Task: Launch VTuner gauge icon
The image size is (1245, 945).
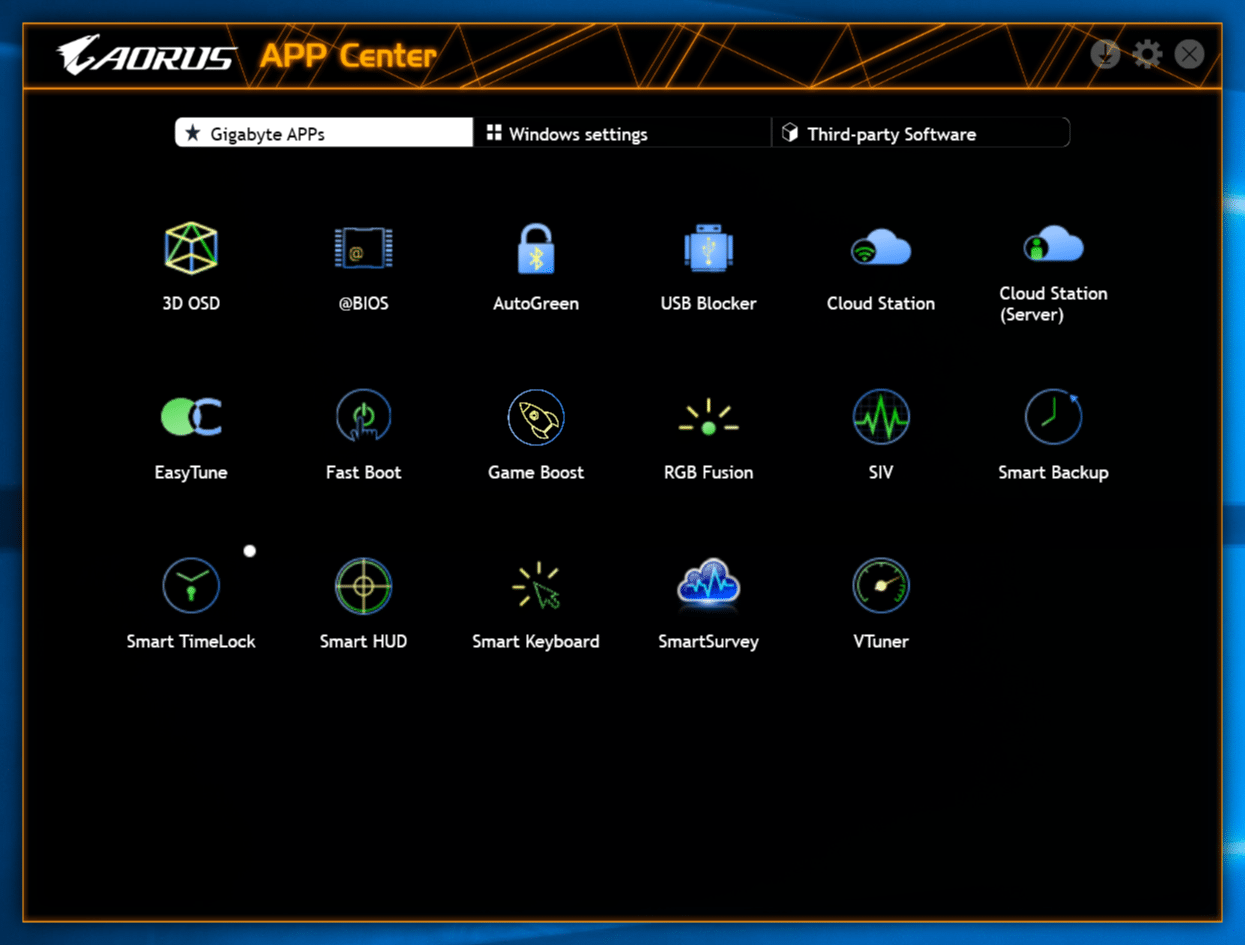Action: pyautogui.click(x=880, y=586)
